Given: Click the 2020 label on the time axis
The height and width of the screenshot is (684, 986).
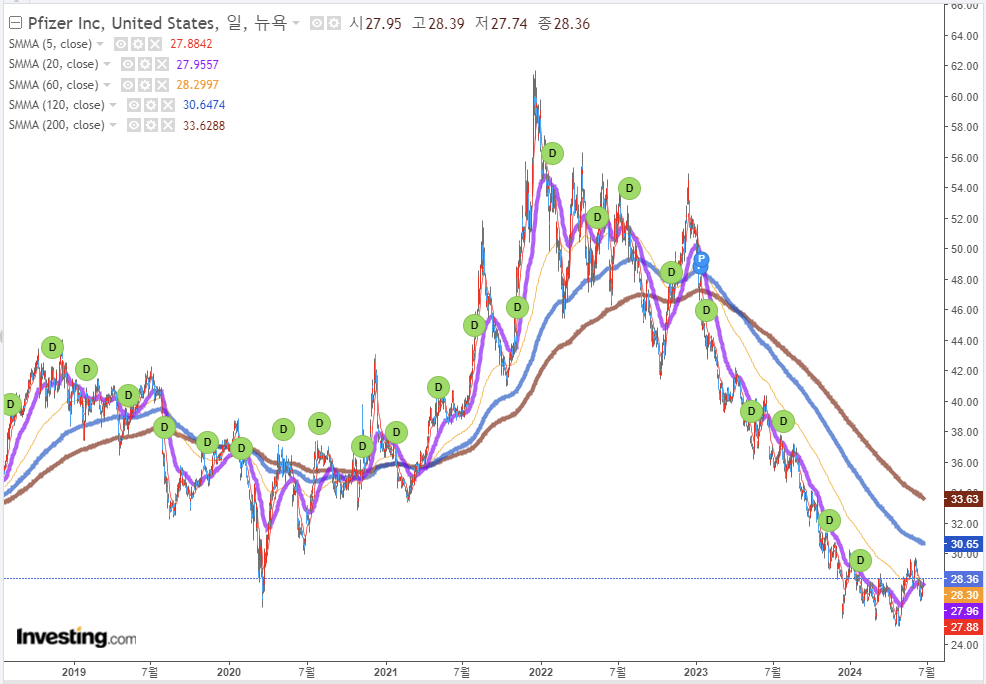Looking at the screenshot, I should [x=229, y=672].
